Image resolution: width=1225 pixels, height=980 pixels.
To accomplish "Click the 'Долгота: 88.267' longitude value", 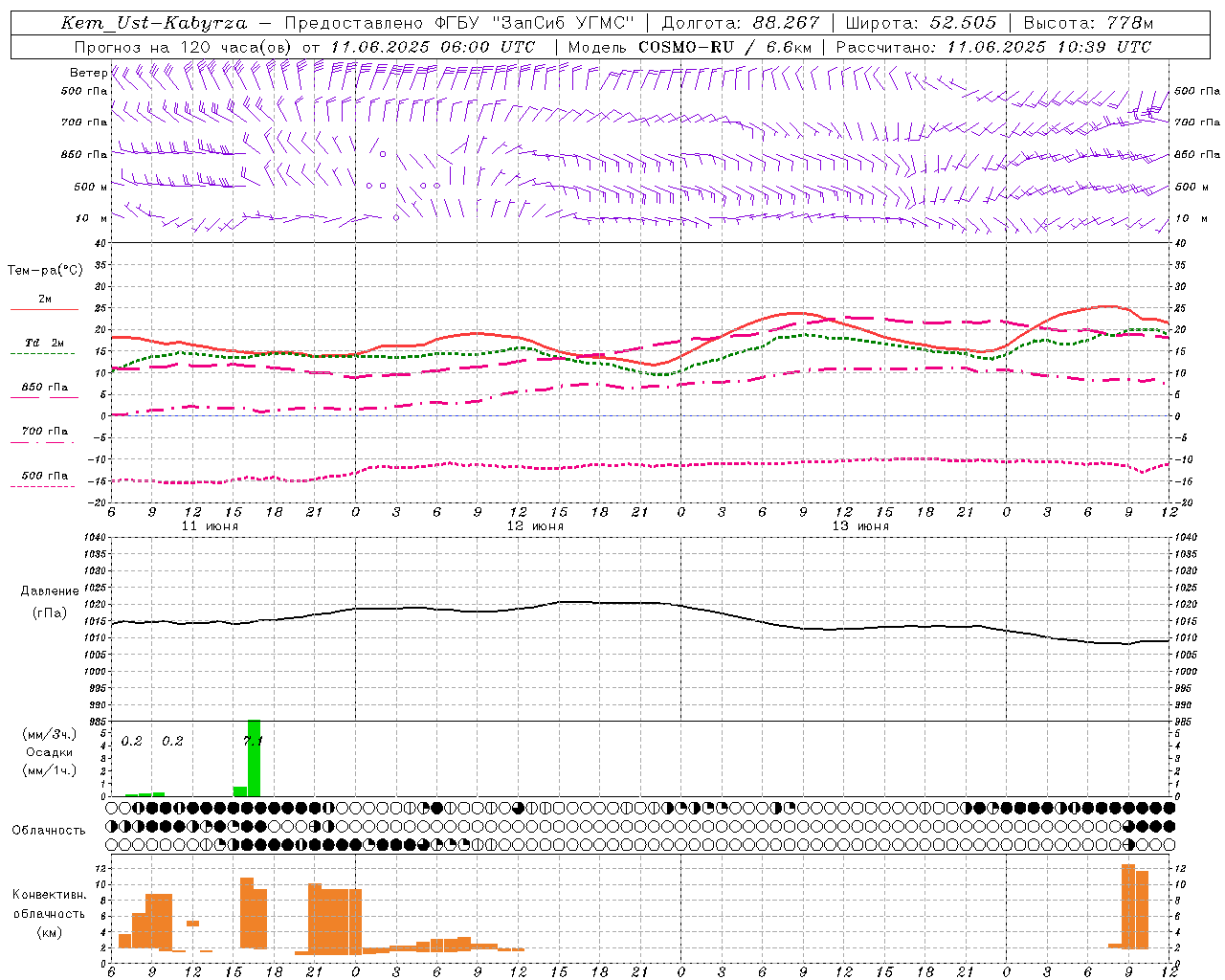I will pos(741,23).
